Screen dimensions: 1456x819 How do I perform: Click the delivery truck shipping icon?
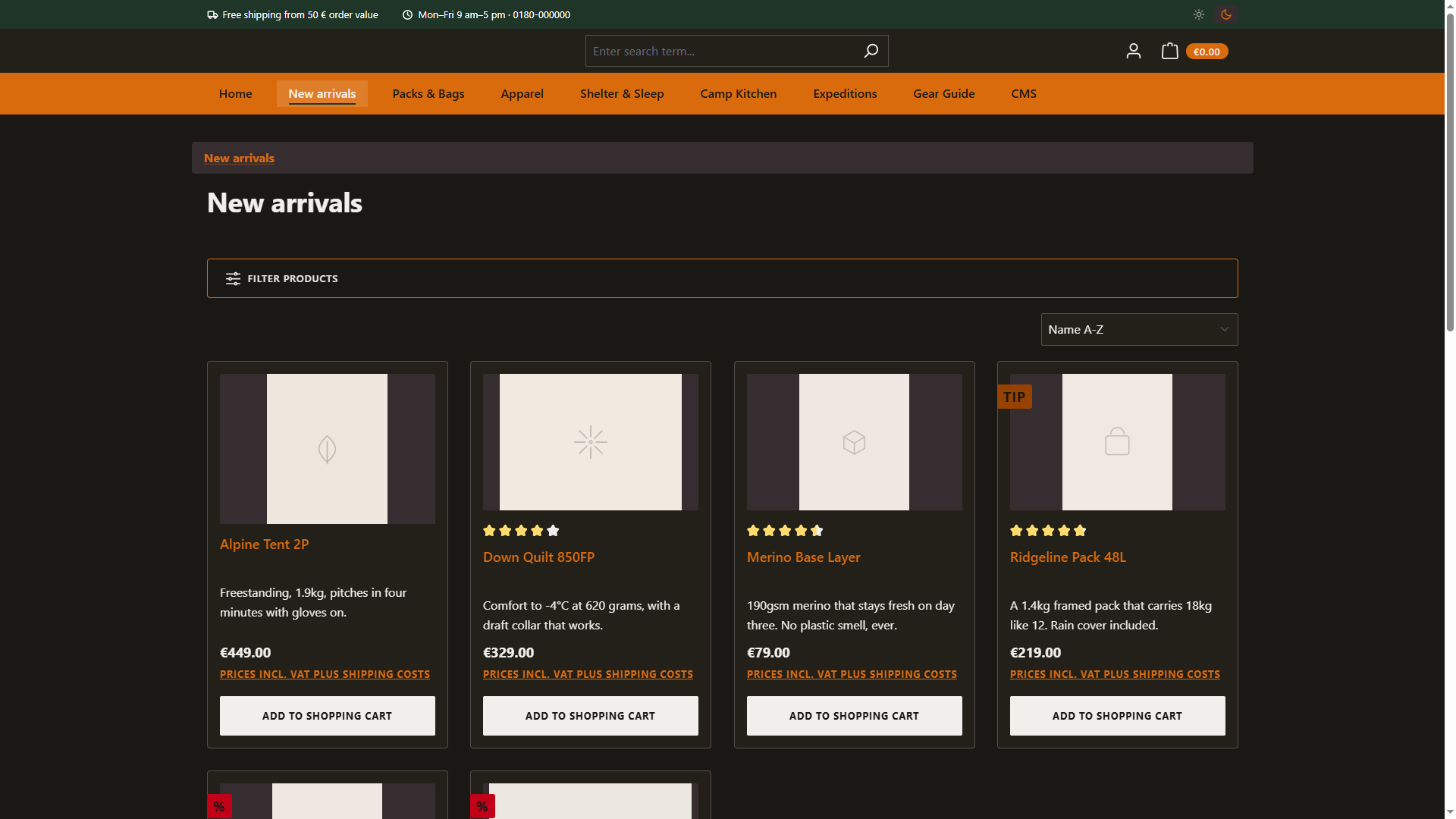(212, 14)
